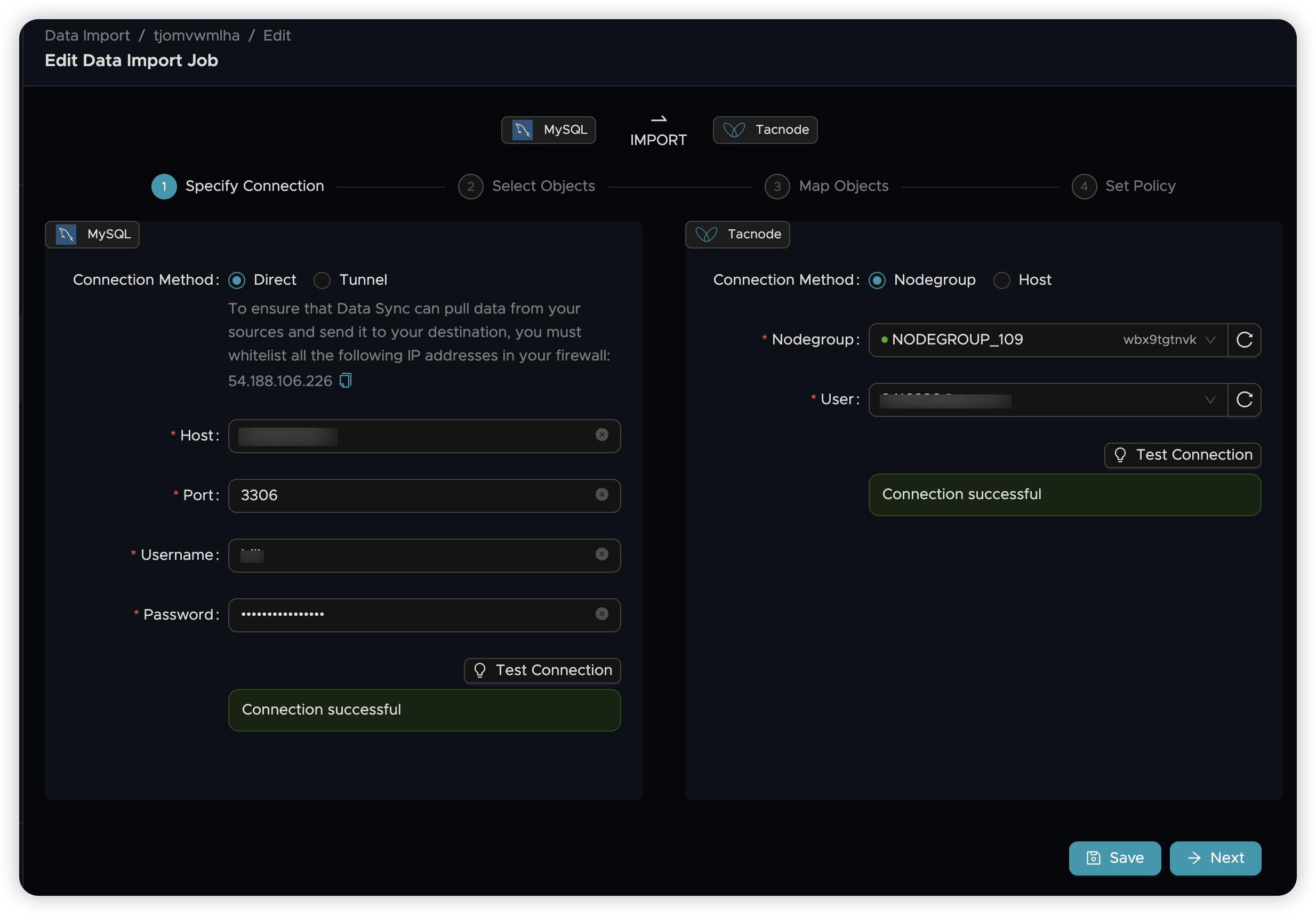Screen dimensions: 1316x915
Task: Test the Tacnode connection
Action: coord(1183,455)
